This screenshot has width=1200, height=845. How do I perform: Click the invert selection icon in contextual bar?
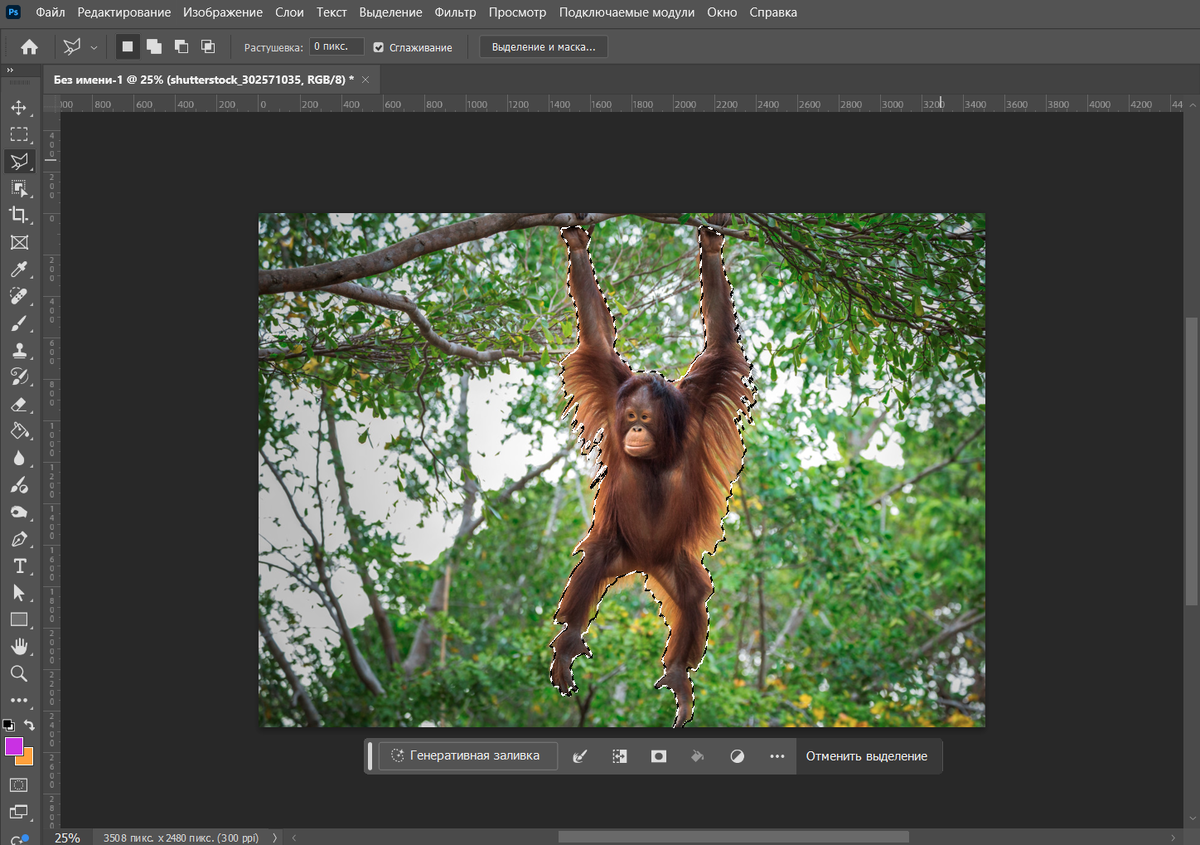point(620,756)
